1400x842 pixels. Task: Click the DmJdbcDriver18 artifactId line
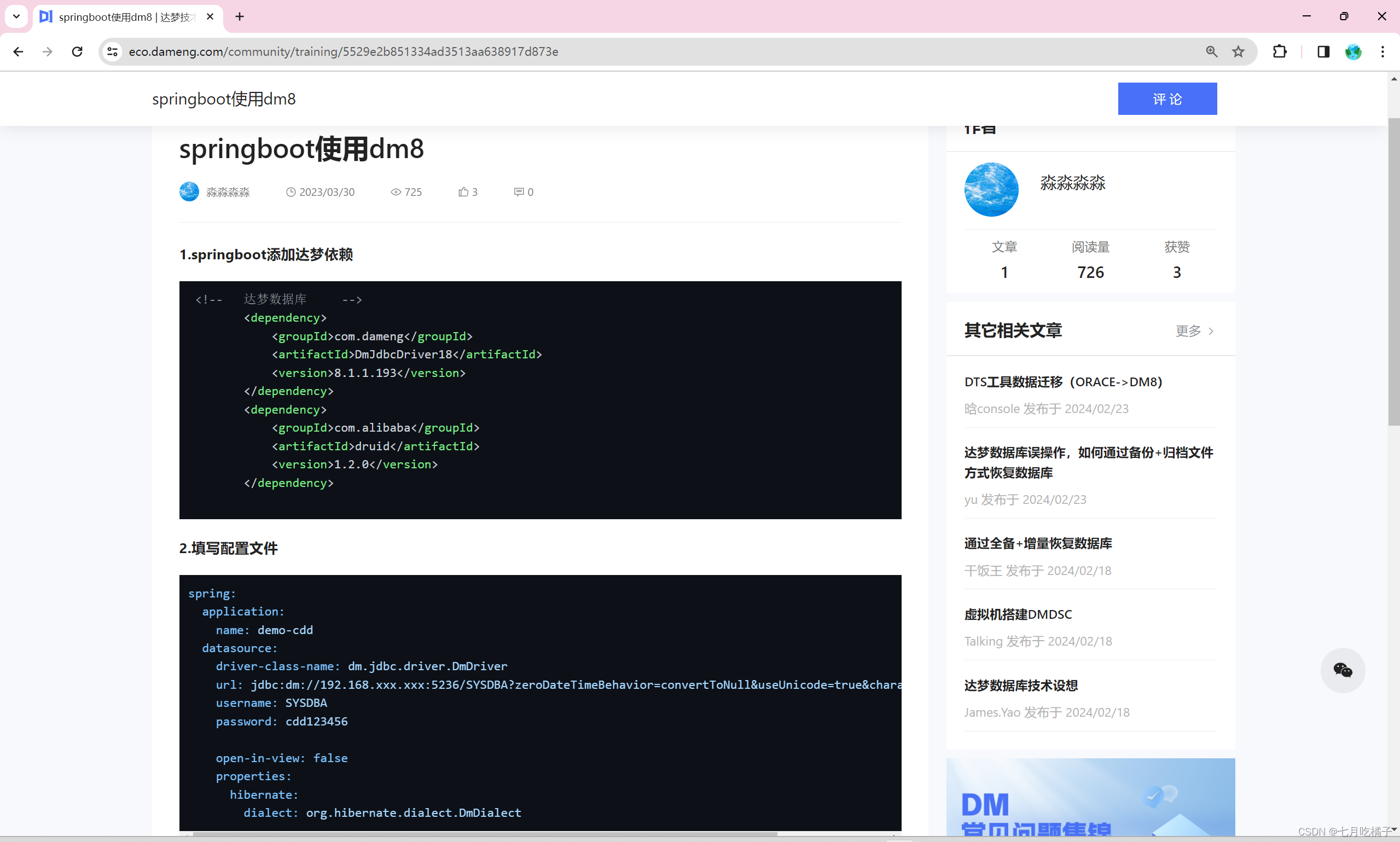[406, 355]
